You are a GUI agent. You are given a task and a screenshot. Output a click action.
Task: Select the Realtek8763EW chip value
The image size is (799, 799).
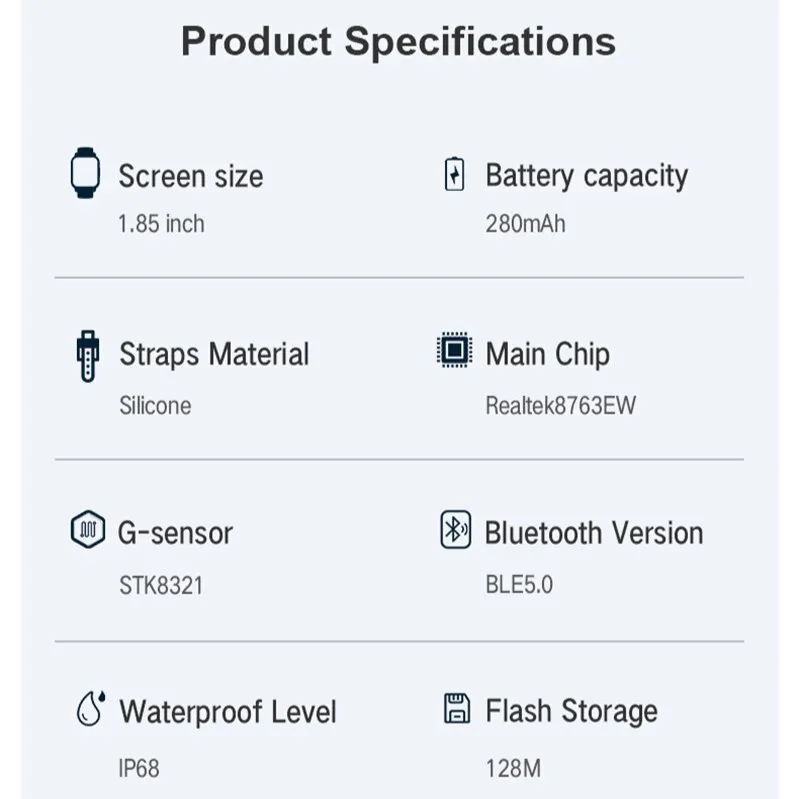(x=560, y=405)
